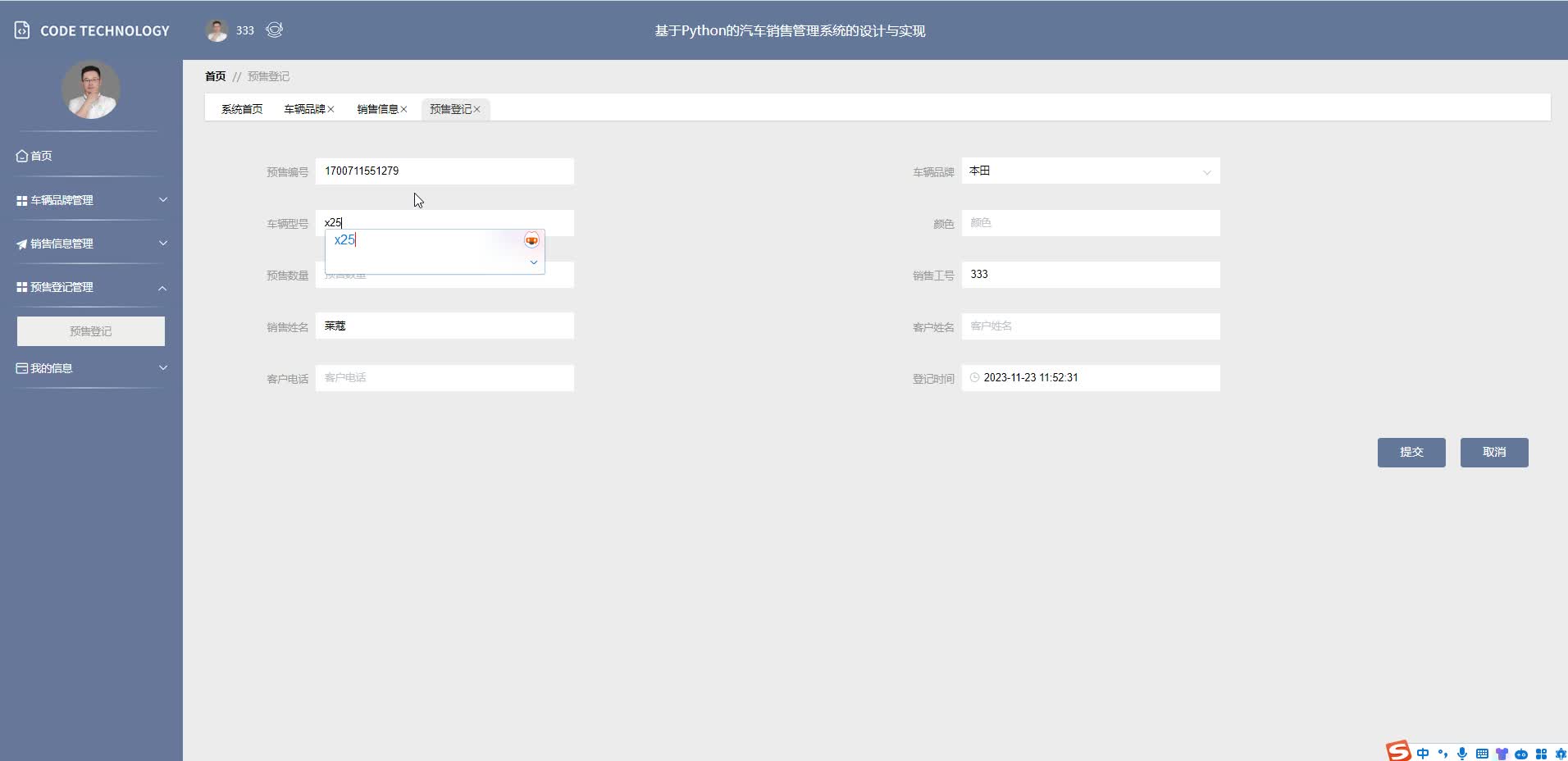Click the Sogou icon in candidate popup
The height and width of the screenshot is (761, 1568).
point(531,239)
